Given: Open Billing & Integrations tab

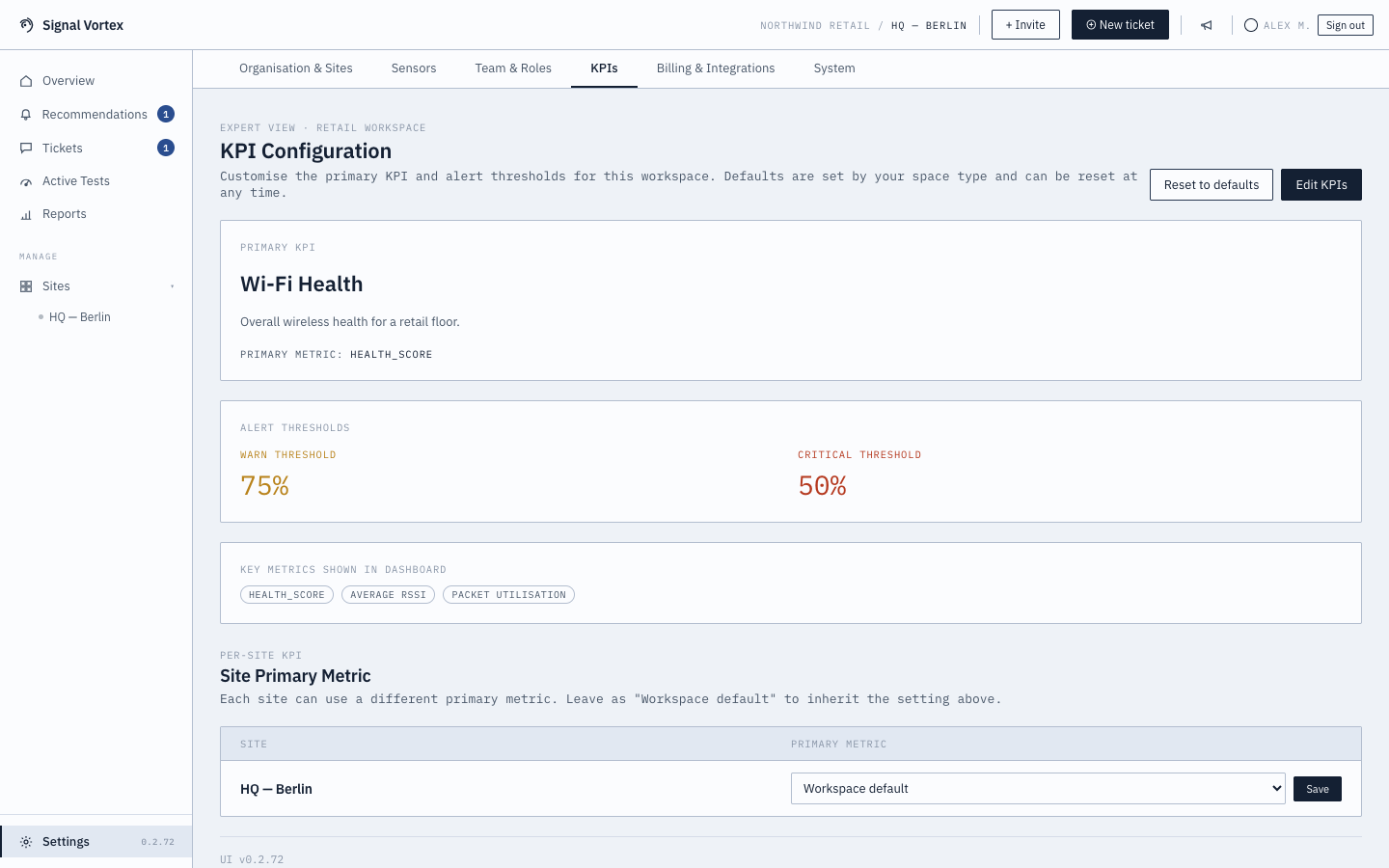Looking at the screenshot, I should coord(716,68).
